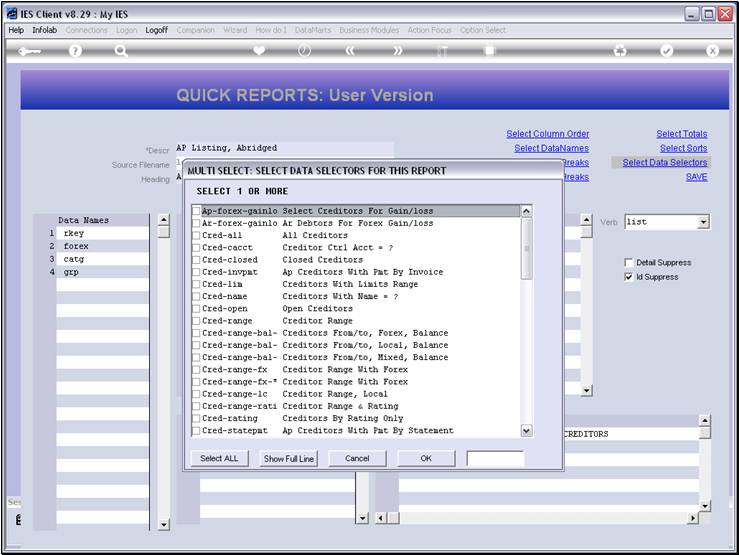Open the Select DataNames link

(x=551, y=148)
